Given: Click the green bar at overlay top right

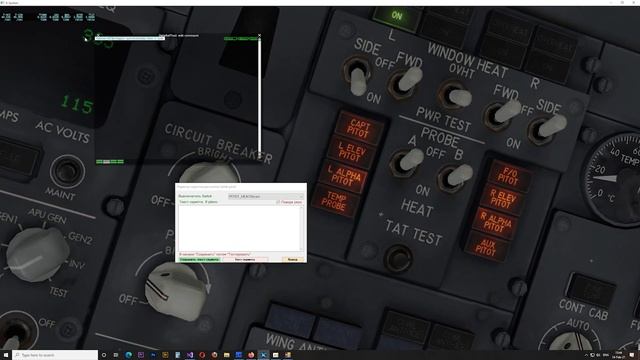Looking at the screenshot, I should pos(241,39).
